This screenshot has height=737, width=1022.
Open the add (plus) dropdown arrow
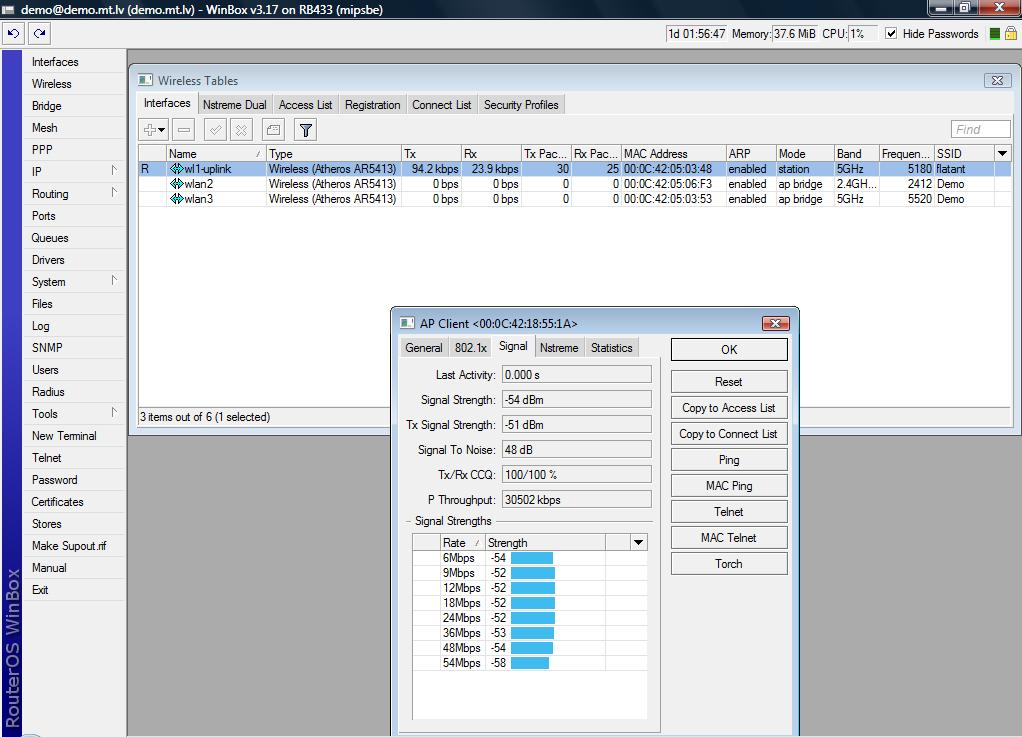(x=161, y=130)
